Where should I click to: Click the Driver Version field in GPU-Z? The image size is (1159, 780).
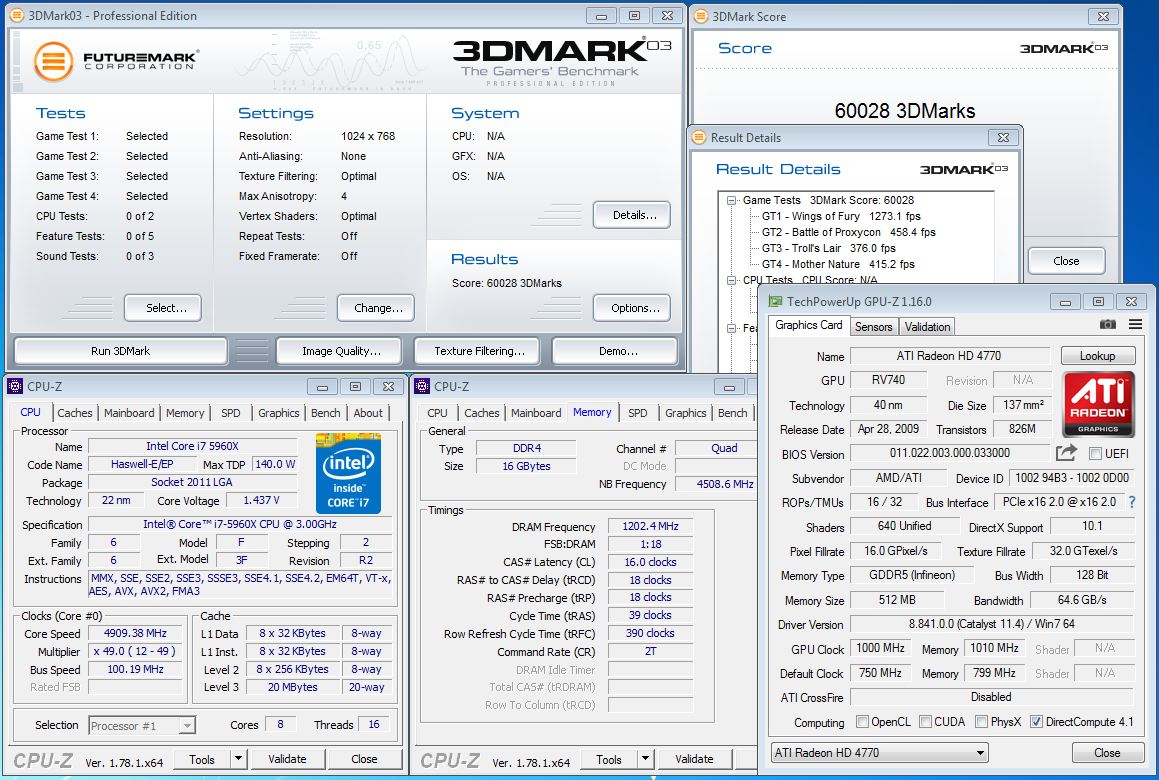point(991,624)
